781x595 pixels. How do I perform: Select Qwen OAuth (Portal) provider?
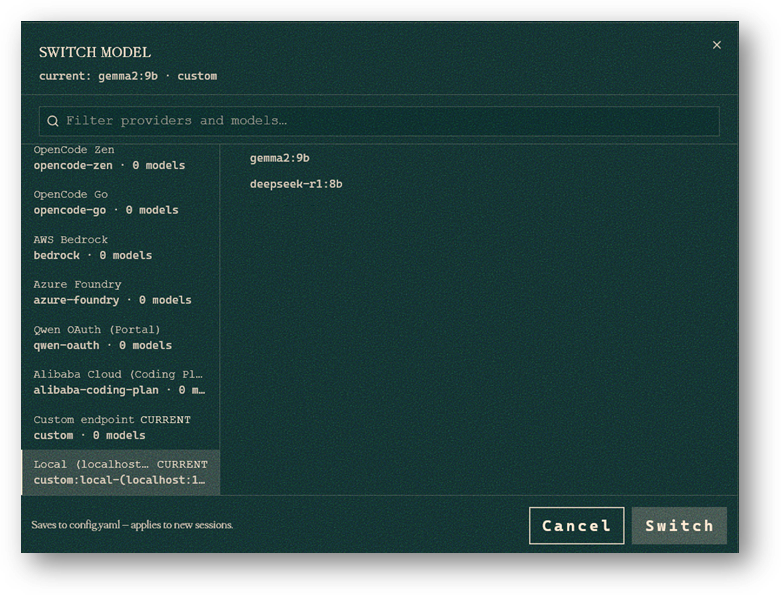click(120, 338)
